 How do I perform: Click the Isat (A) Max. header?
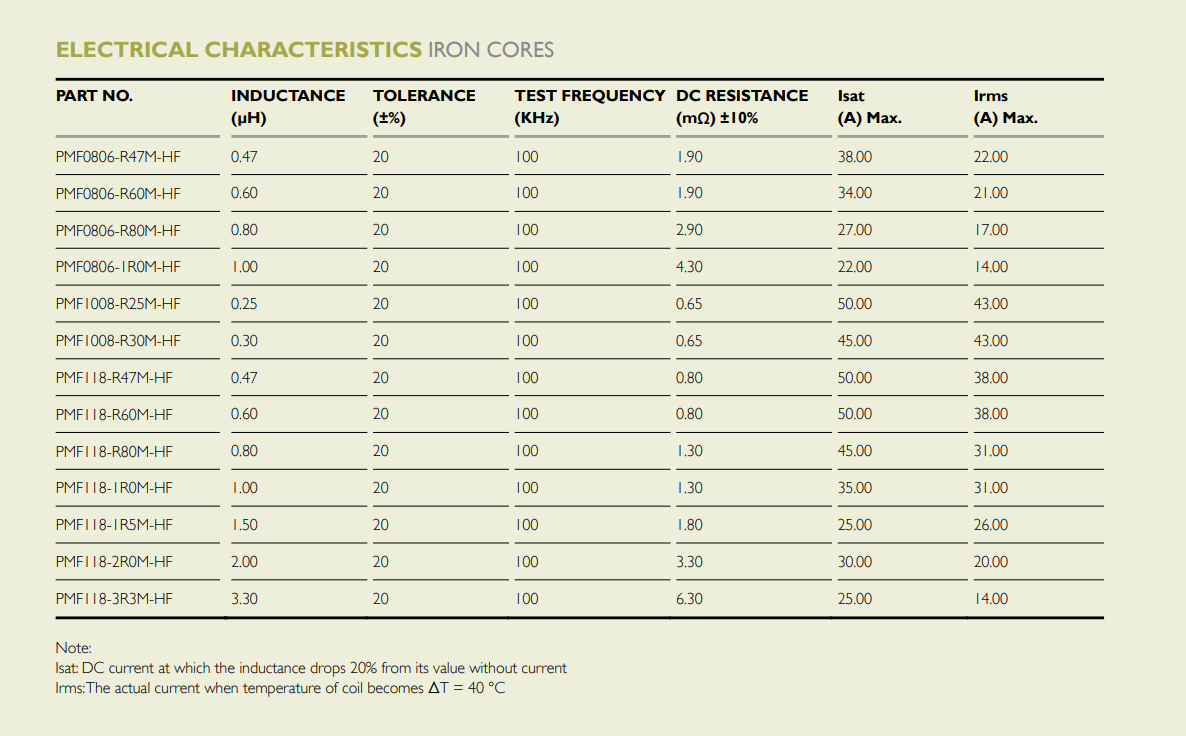869,107
